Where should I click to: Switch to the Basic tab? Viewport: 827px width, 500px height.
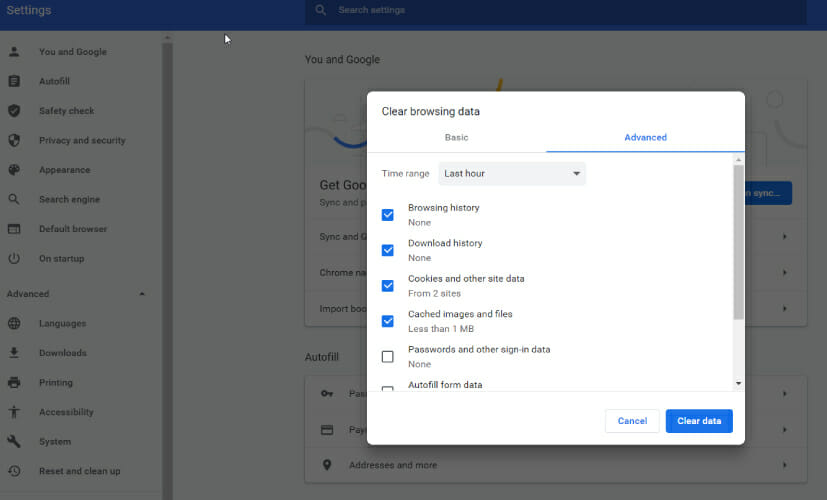tap(456, 138)
